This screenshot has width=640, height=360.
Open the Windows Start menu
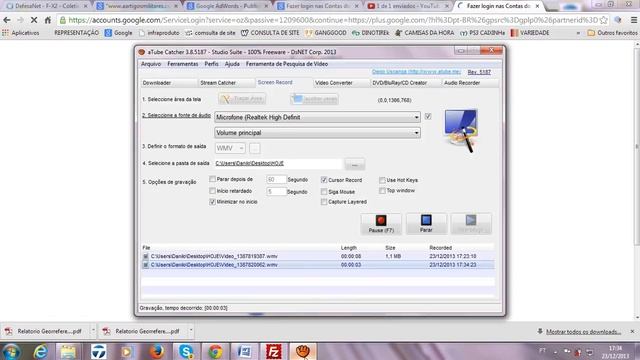click(11, 351)
